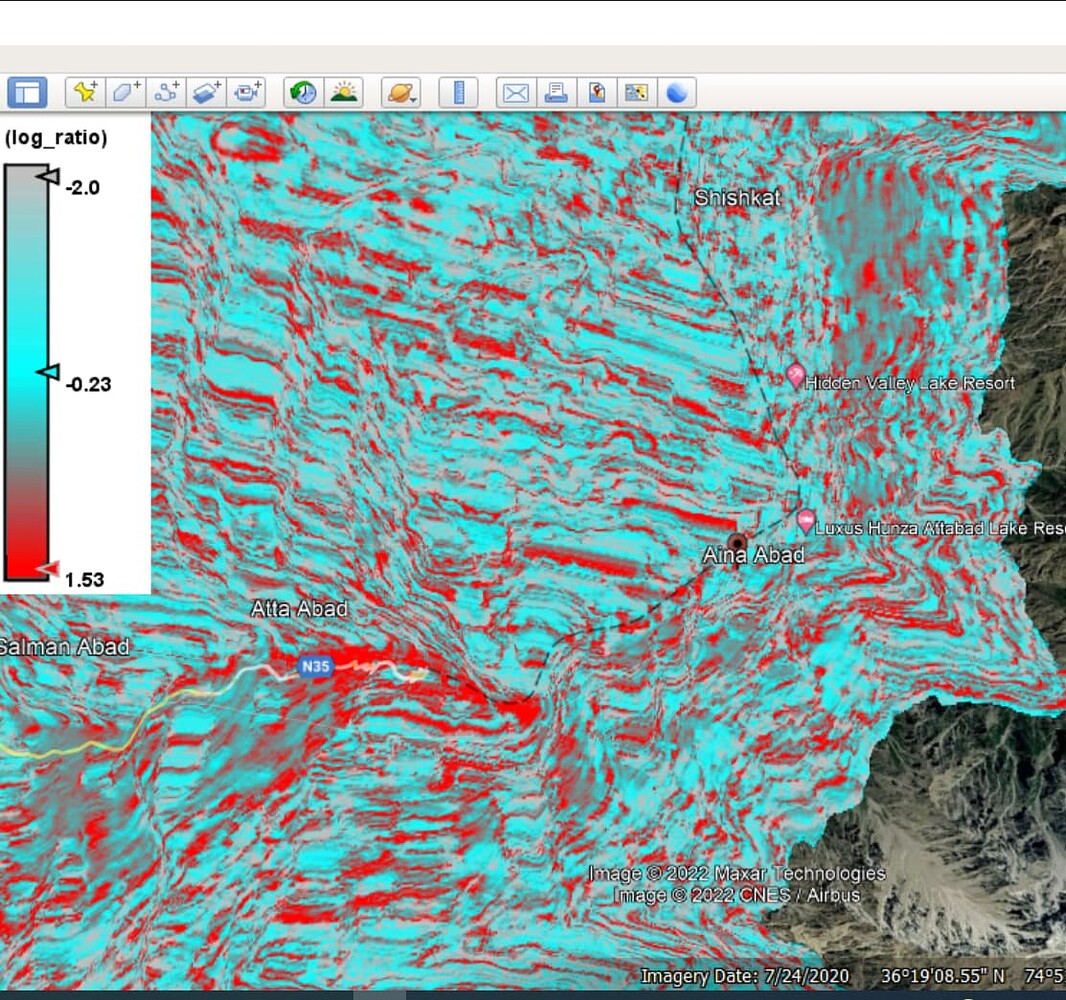This screenshot has height=1000, width=1066.
Task: Toggle the sidebar panel visibility
Action: coord(25,92)
